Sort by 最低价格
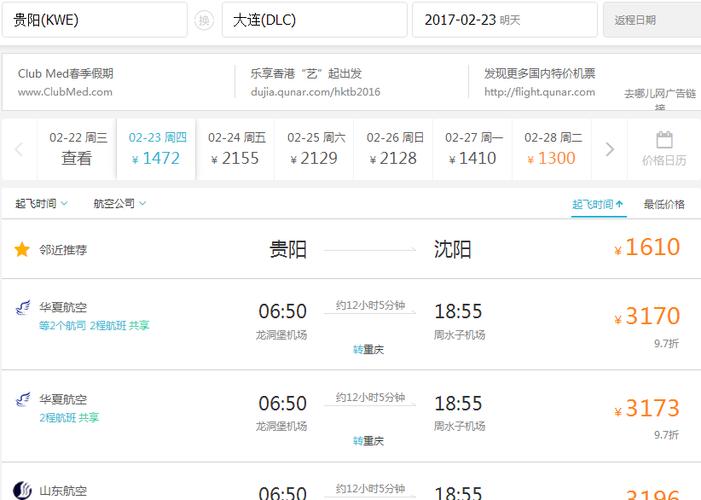 (x=664, y=205)
